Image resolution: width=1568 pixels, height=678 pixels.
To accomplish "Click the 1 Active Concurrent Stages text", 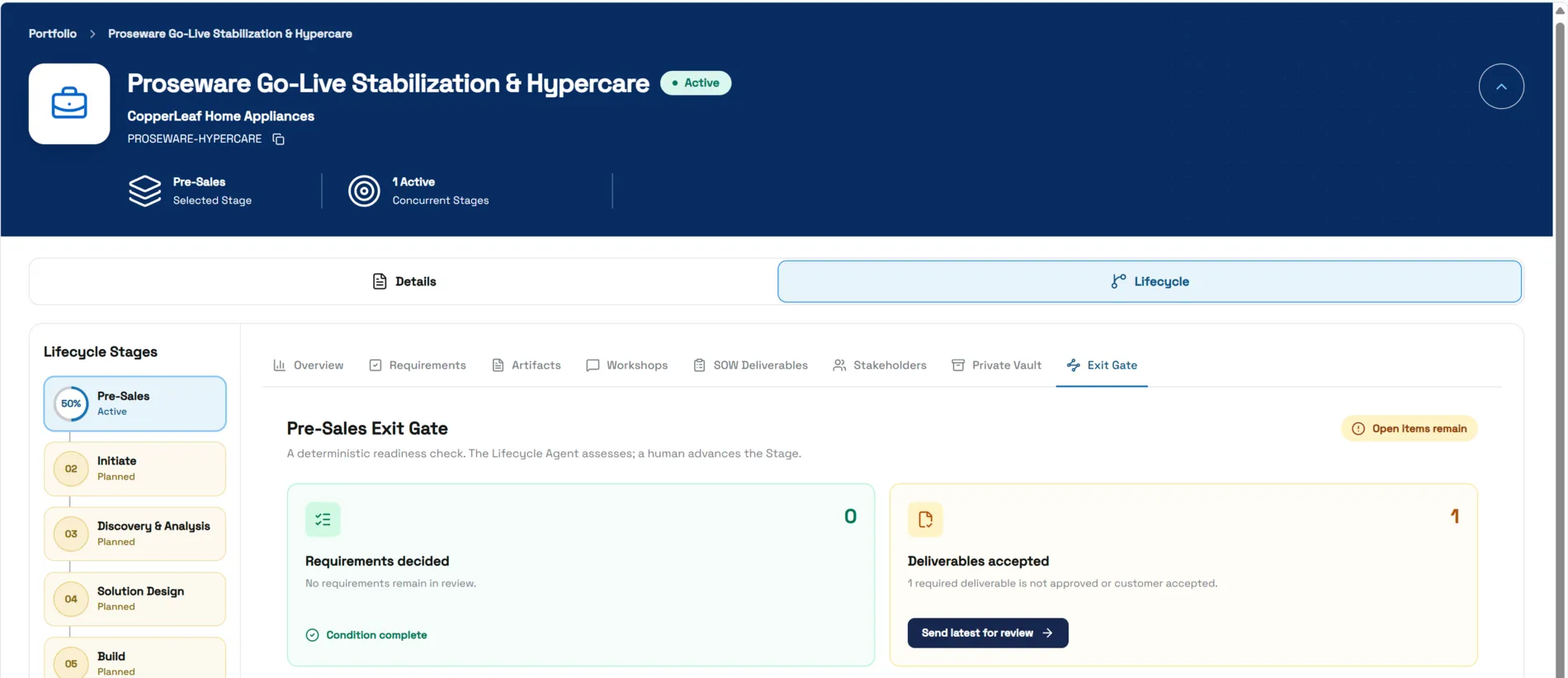I will [x=441, y=191].
